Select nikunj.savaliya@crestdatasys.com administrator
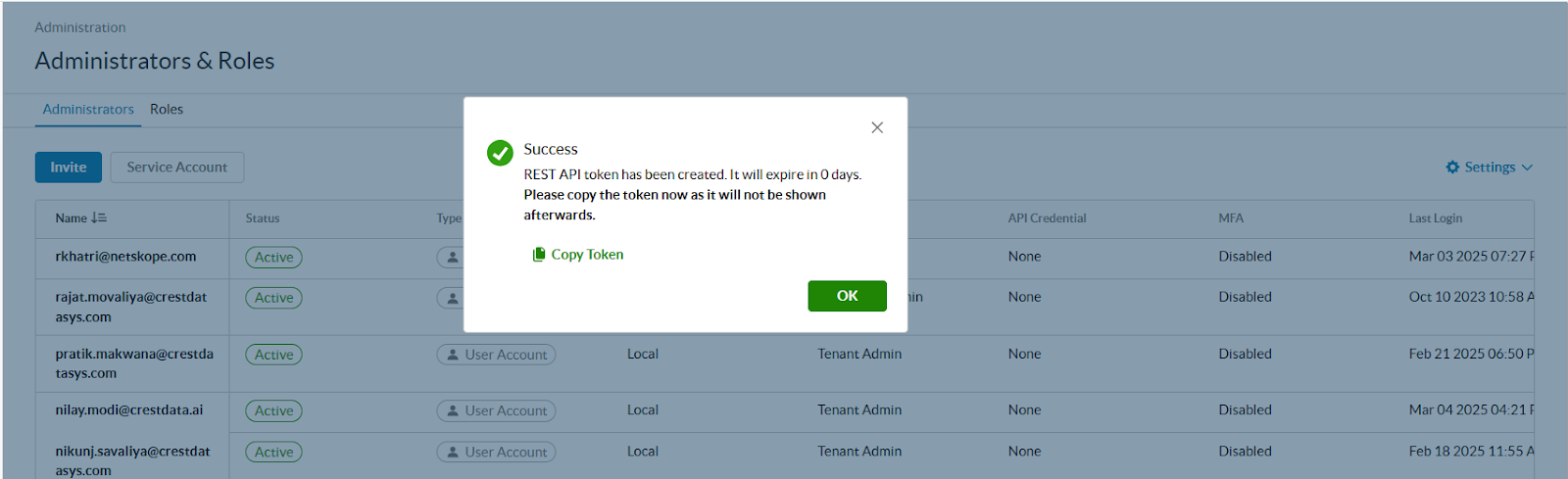 [x=132, y=460]
